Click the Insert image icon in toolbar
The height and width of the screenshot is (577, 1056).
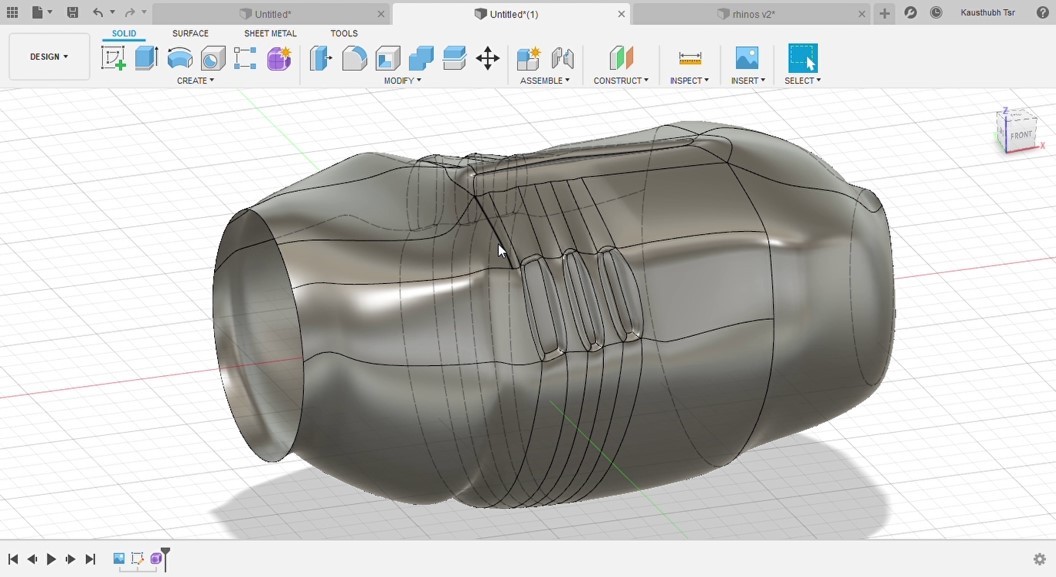pyautogui.click(x=747, y=58)
